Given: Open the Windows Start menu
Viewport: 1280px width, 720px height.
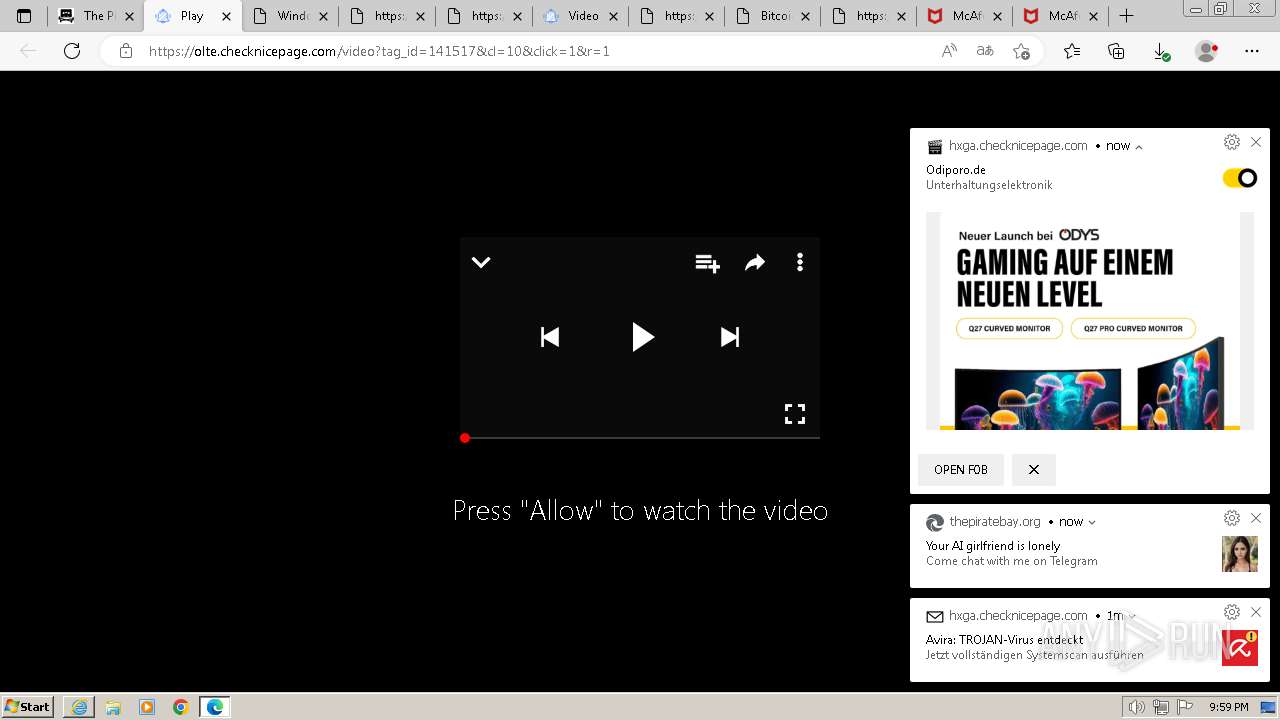Looking at the screenshot, I should pos(27,706).
